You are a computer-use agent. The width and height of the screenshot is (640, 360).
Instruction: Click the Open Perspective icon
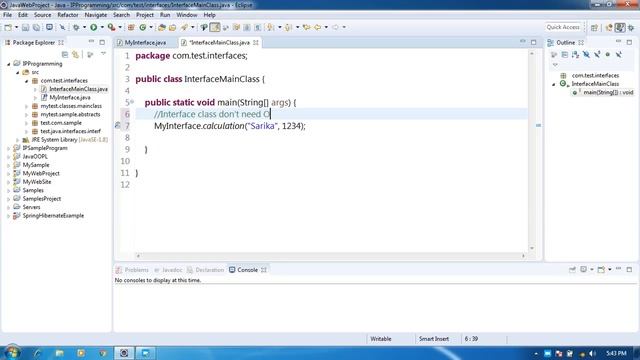[594, 27]
